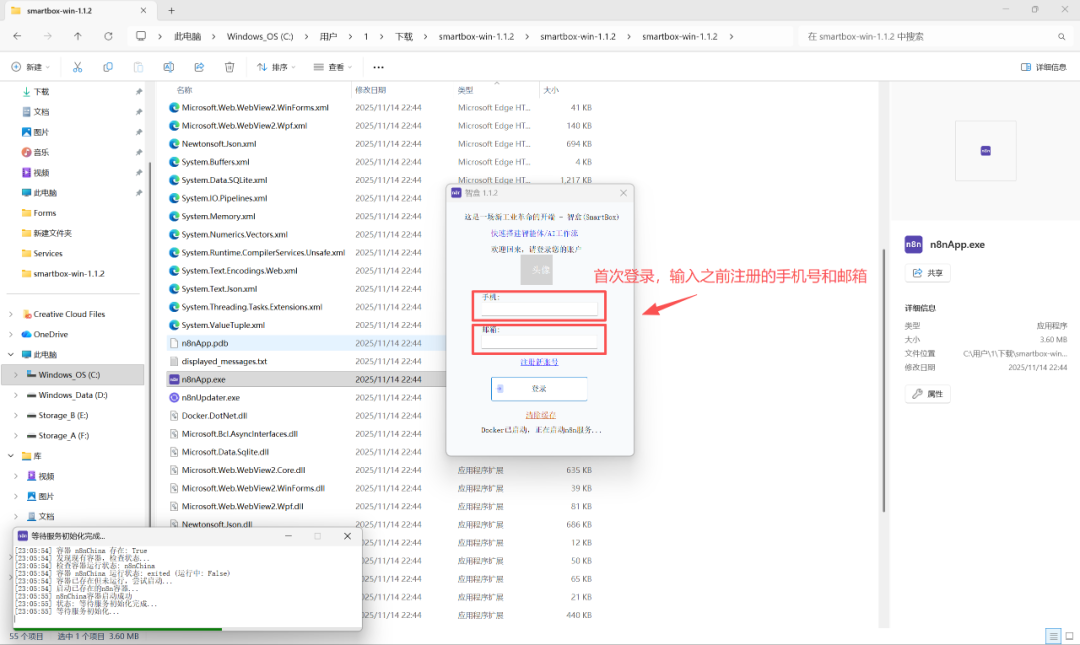Click the 邮箱 email input field
The image size is (1080, 645).
click(539, 342)
